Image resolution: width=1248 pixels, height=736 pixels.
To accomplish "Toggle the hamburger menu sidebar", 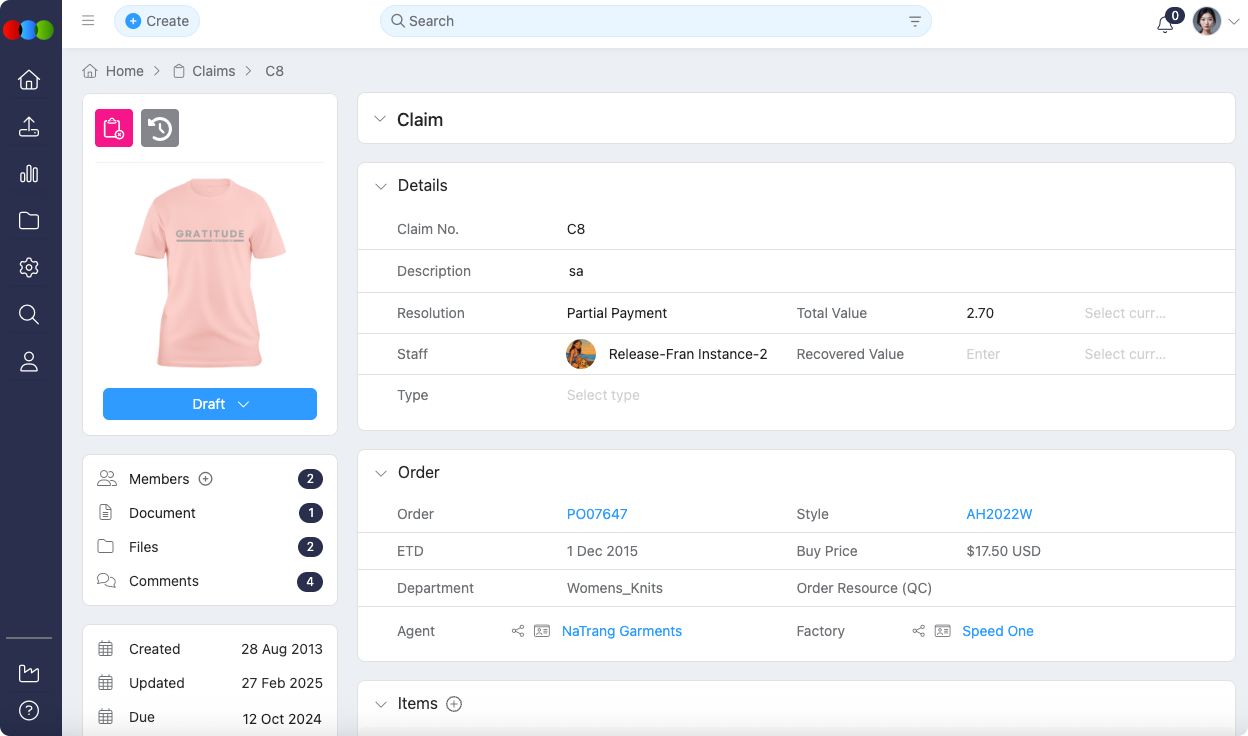I will (x=88, y=21).
